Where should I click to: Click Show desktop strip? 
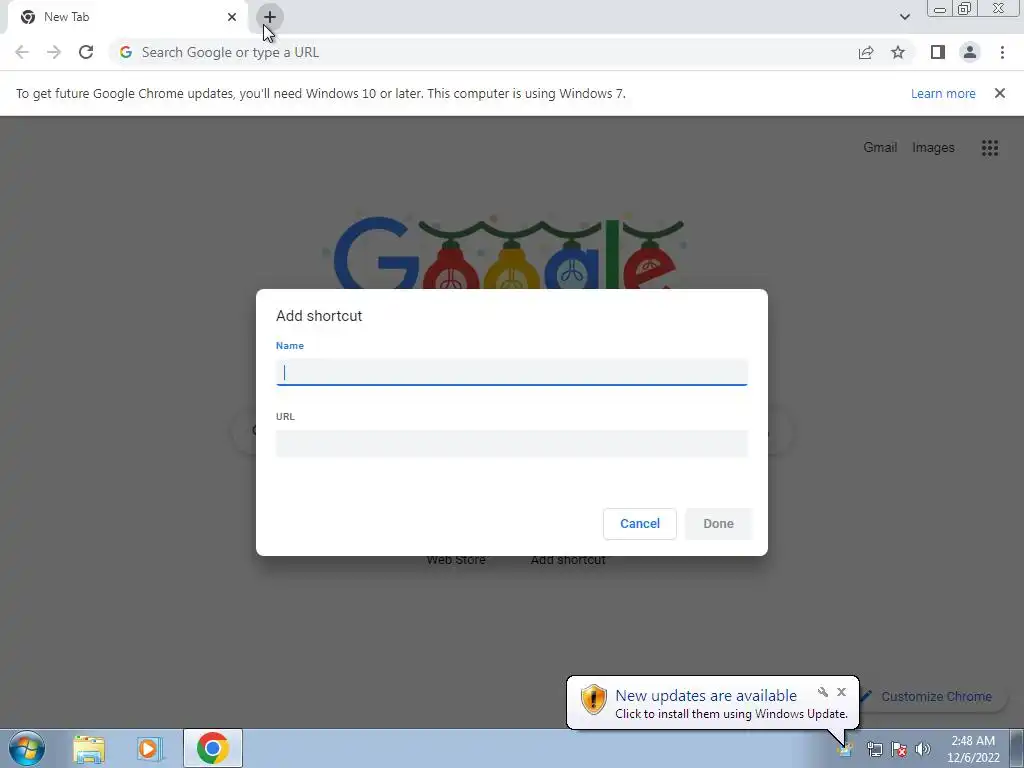1017,748
